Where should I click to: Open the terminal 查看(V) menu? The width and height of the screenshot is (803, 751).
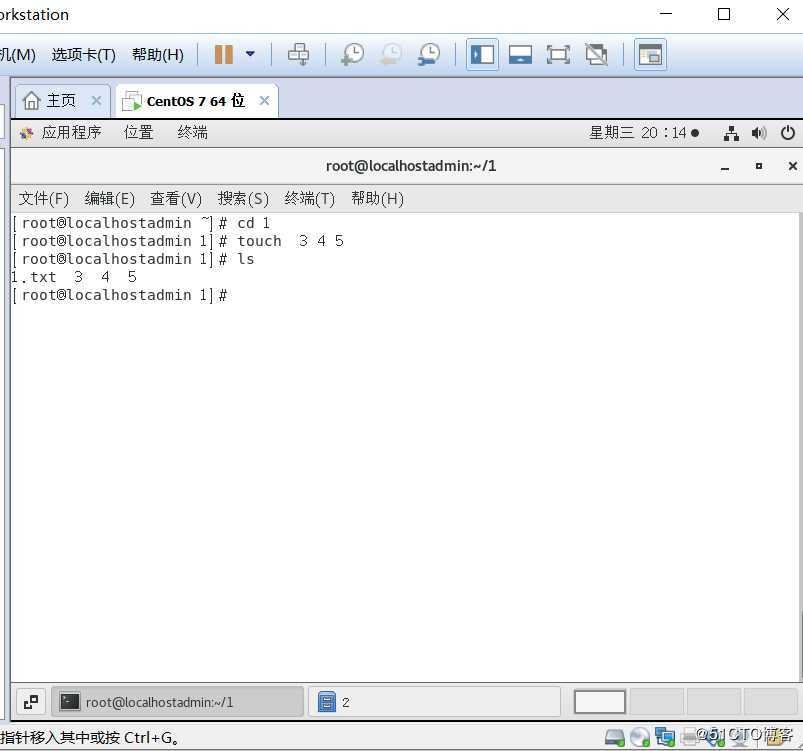[176, 198]
